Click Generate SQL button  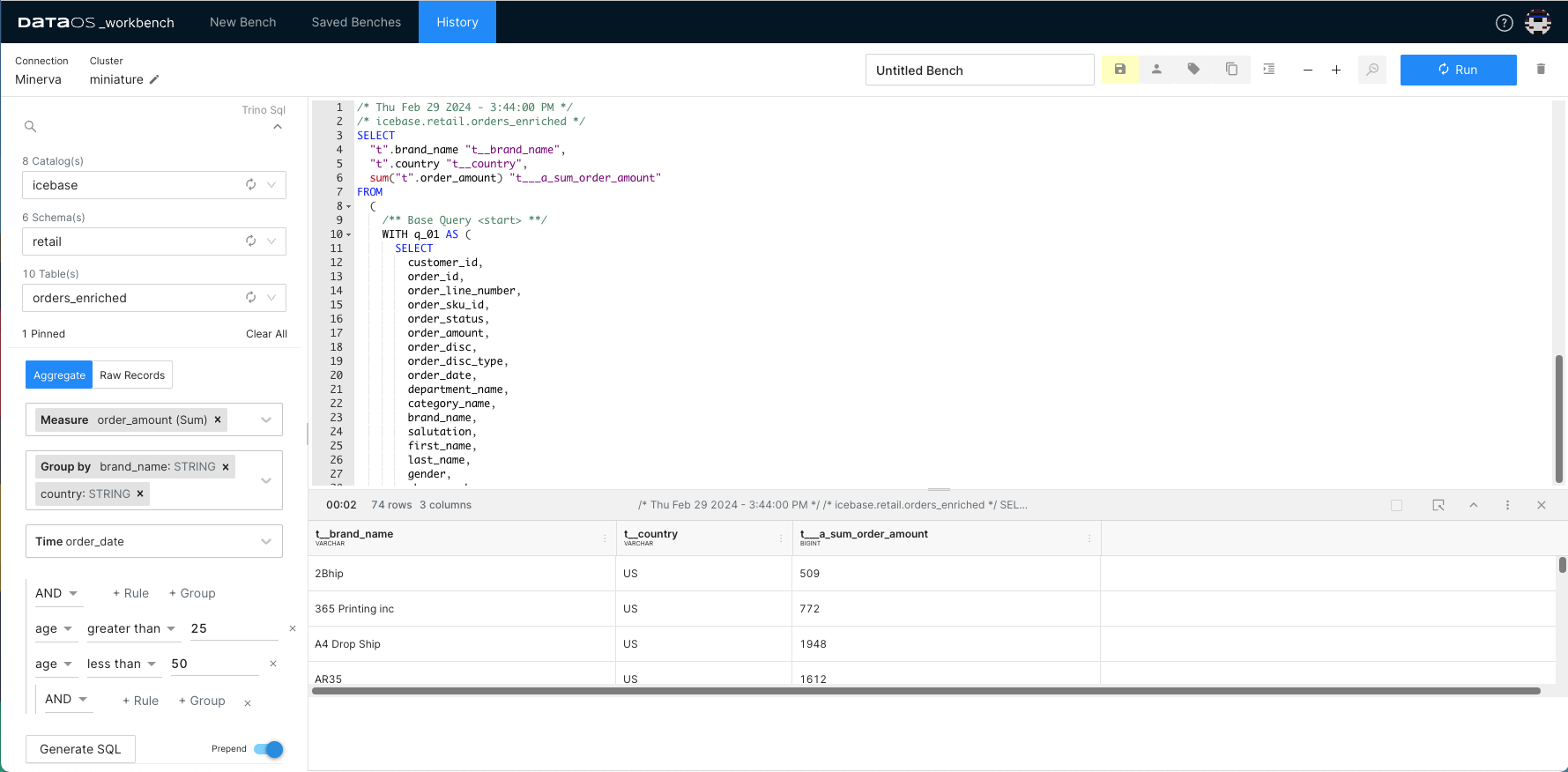click(x=80, y=749)
